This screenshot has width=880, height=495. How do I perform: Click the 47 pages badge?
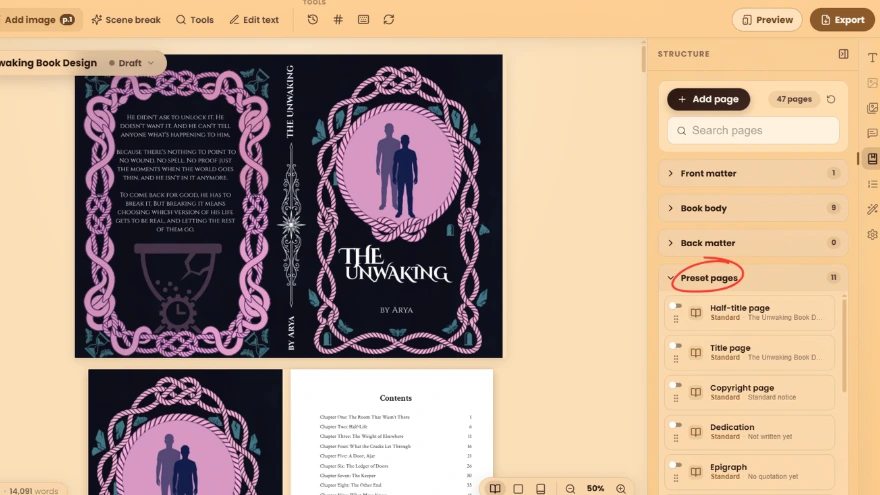(x=794, y=99)
